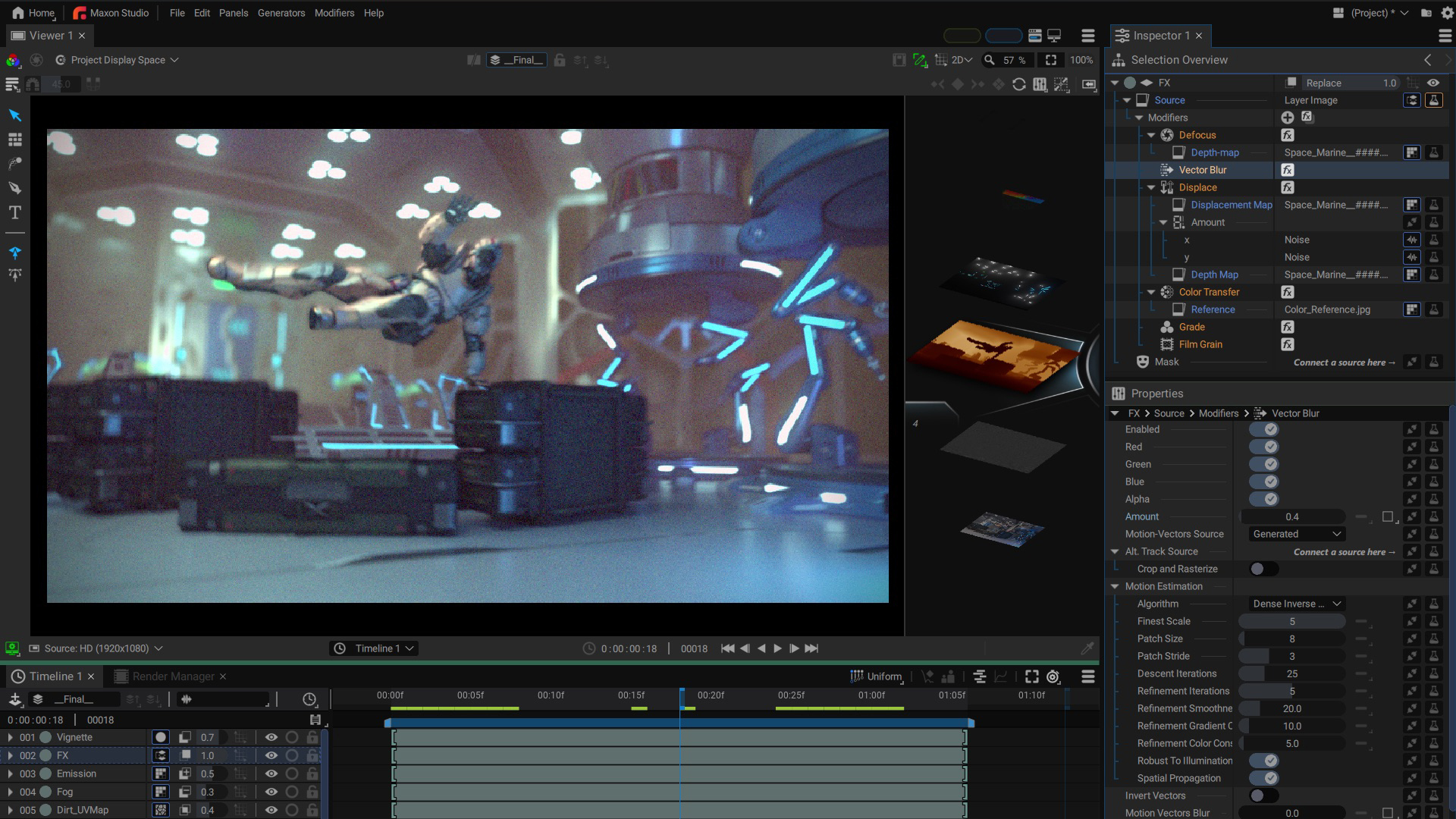Image resolution: width=1456 pixels, height=819 pixels.
Task: Open the Motion-Vectors Source dropdown
Action: [1297, 534]
